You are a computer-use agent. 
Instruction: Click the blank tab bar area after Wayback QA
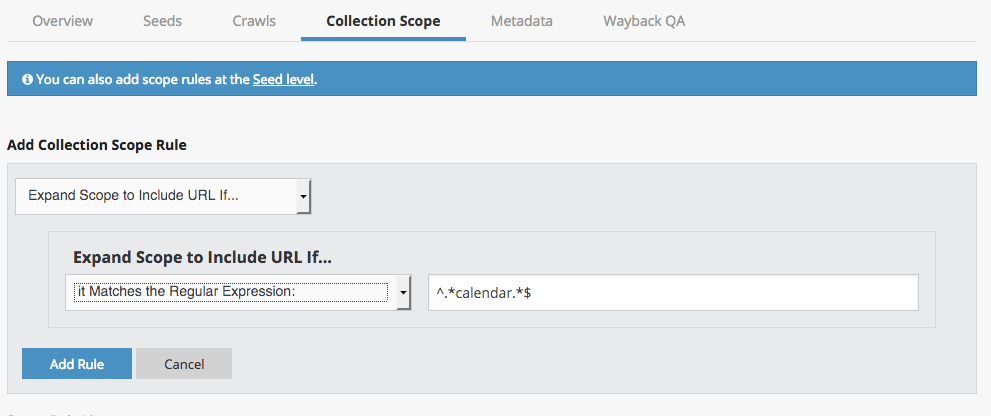coord(840,20)
